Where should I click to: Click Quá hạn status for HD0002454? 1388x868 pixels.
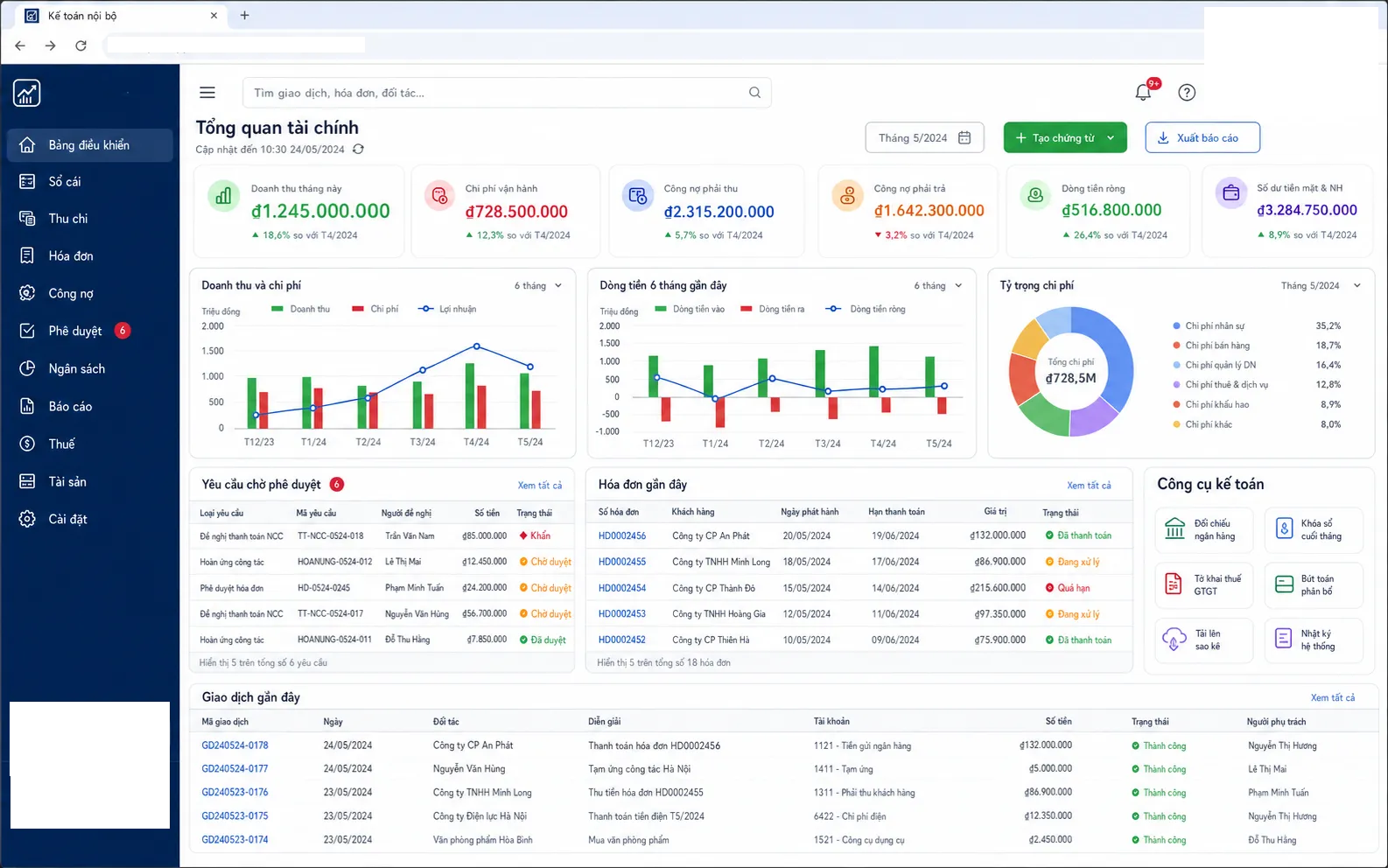click(x=1068, y=588)
